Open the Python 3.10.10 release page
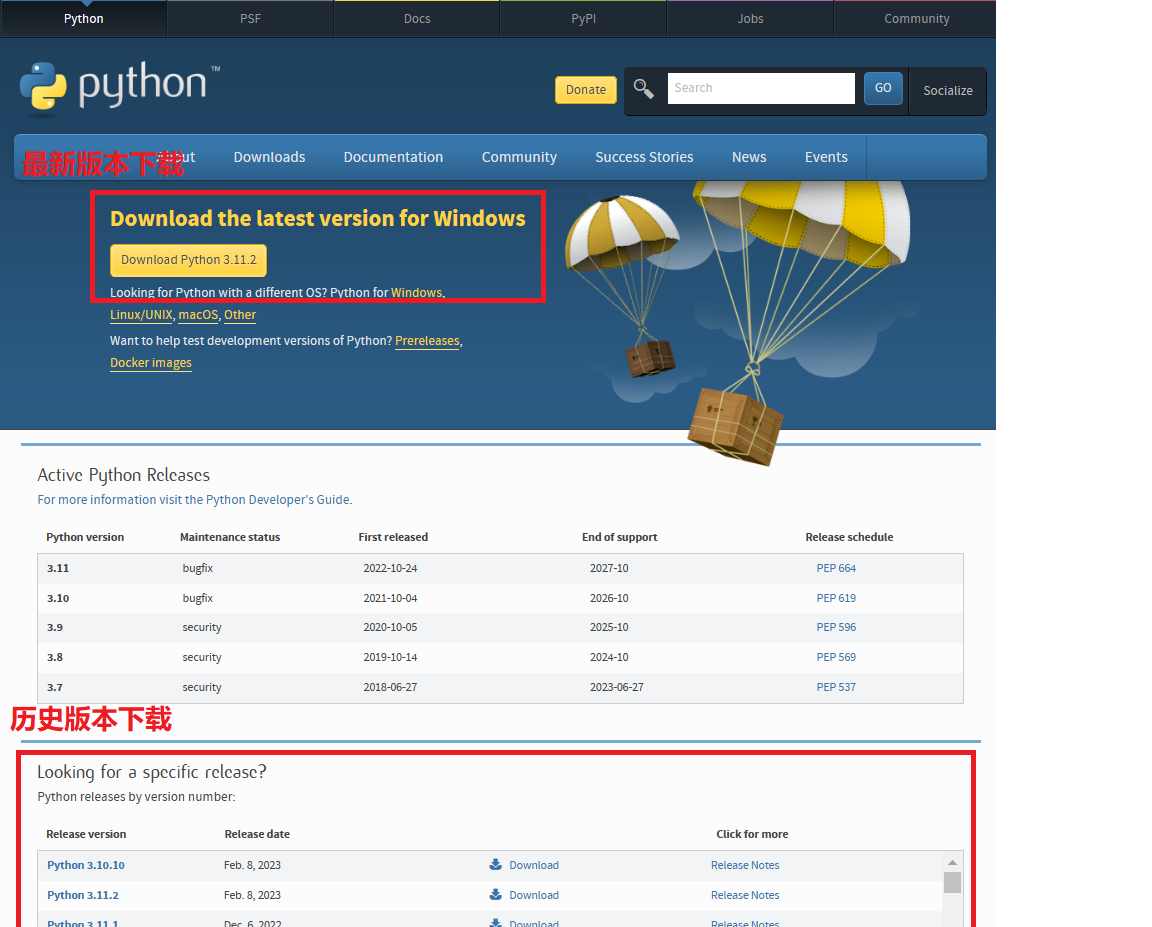 coord(86,865)
